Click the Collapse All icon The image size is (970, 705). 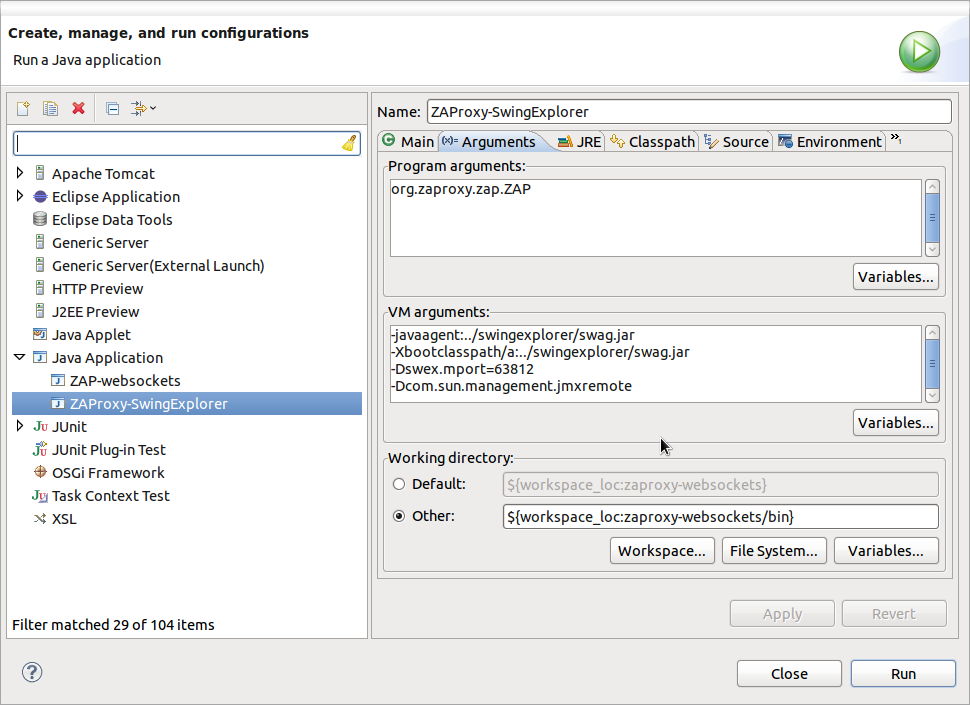click(x=113, y=109)
